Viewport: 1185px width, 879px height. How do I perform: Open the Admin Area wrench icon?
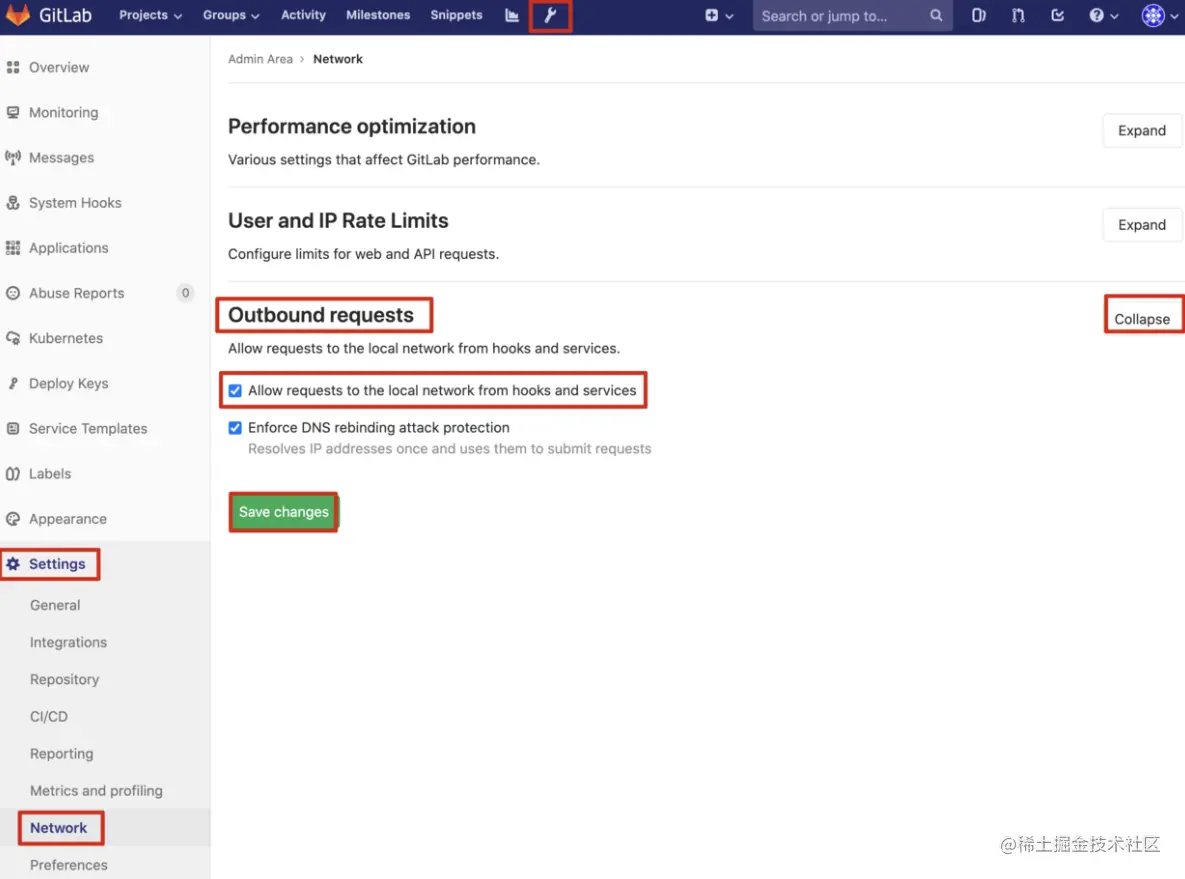(x=550, y=15)
